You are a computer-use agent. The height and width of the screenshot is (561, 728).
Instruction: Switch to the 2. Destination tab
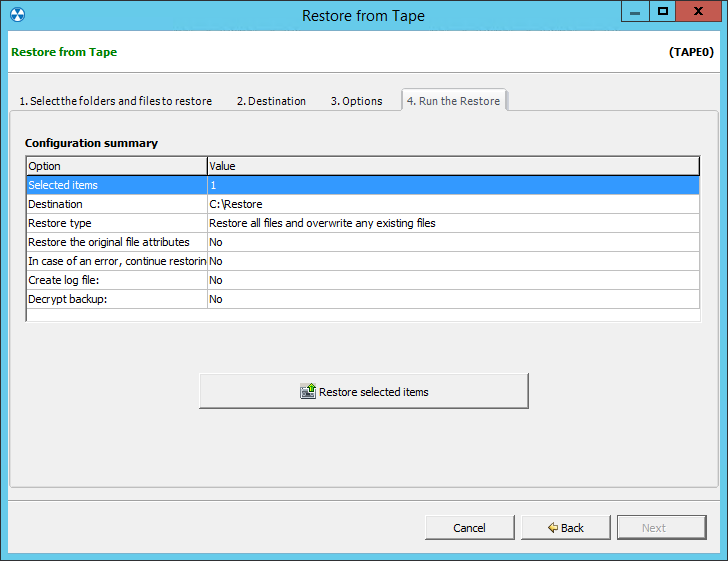(272, 101)
